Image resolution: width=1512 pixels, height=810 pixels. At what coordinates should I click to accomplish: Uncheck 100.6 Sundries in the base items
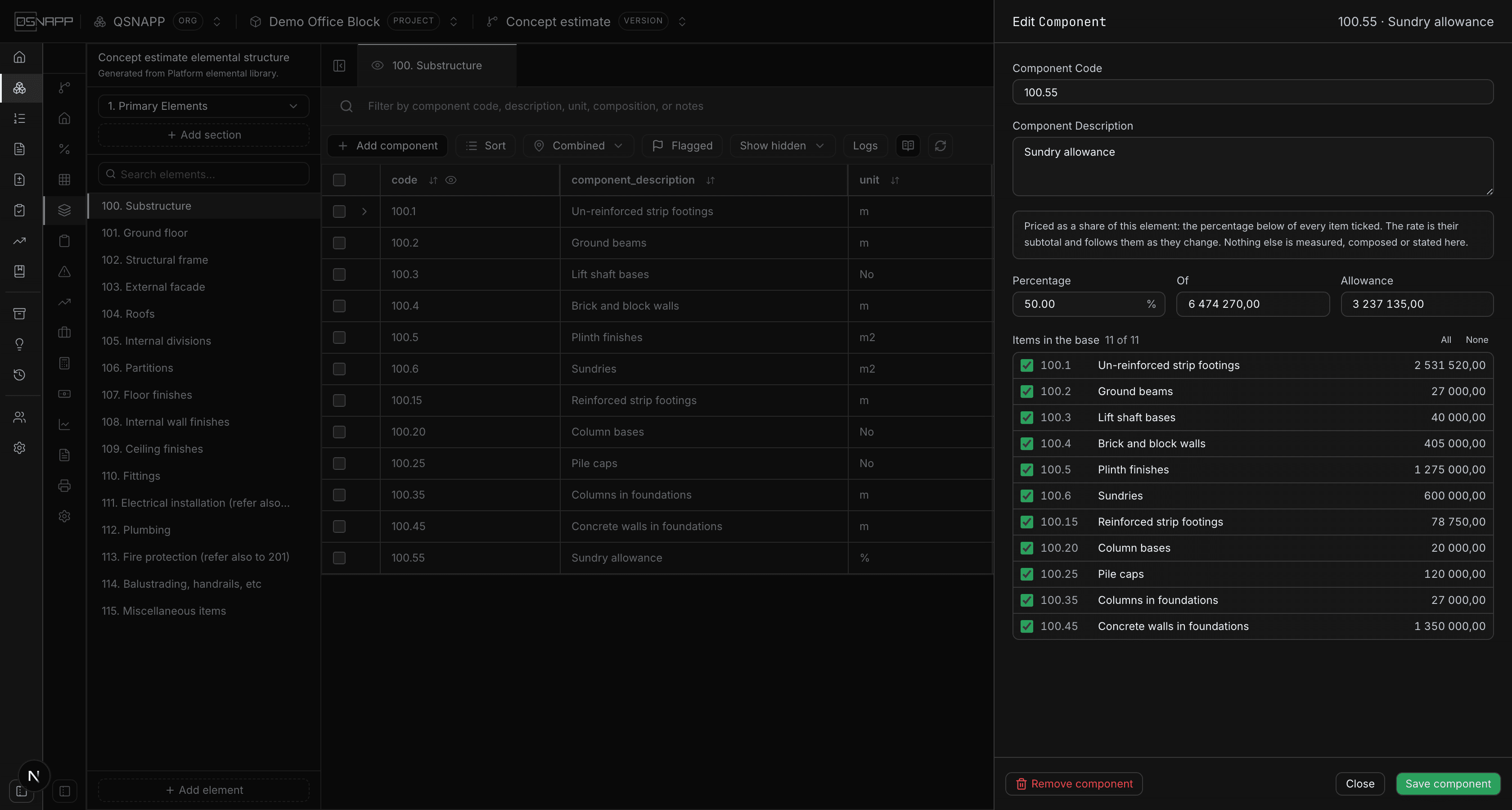tap(1026, 496)
